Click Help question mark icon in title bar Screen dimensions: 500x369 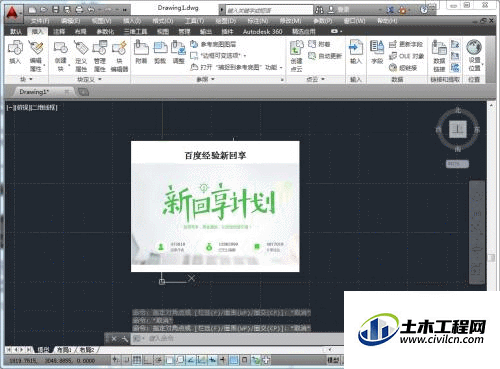pyautogui.click(x=424, y=10)
